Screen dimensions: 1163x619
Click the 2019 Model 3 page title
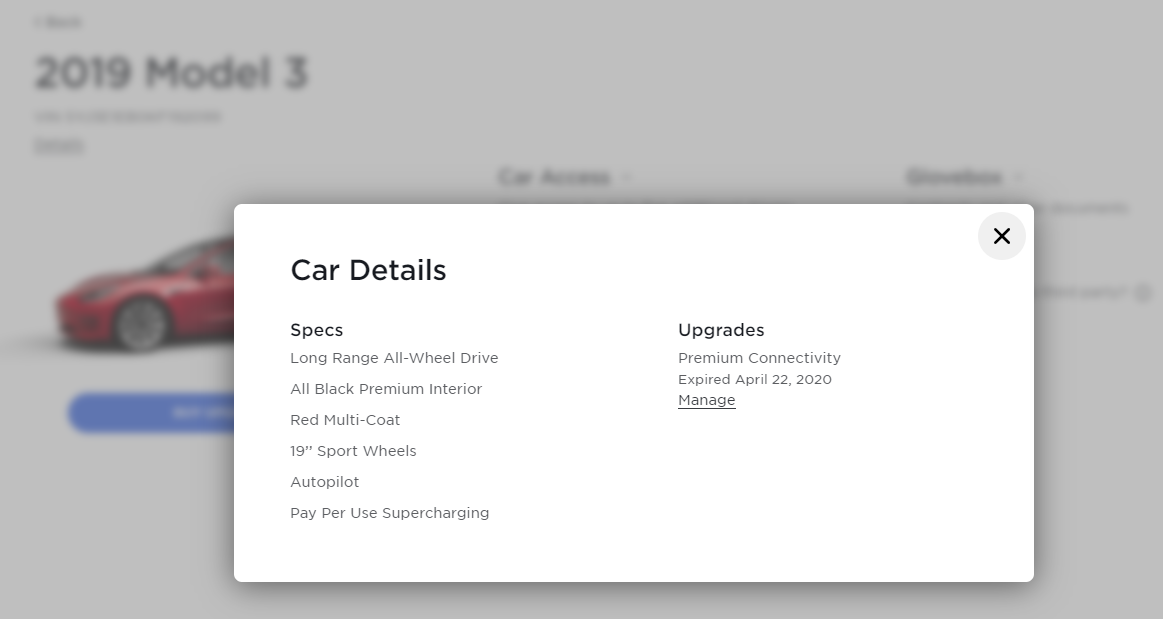[x=171, y=73]
